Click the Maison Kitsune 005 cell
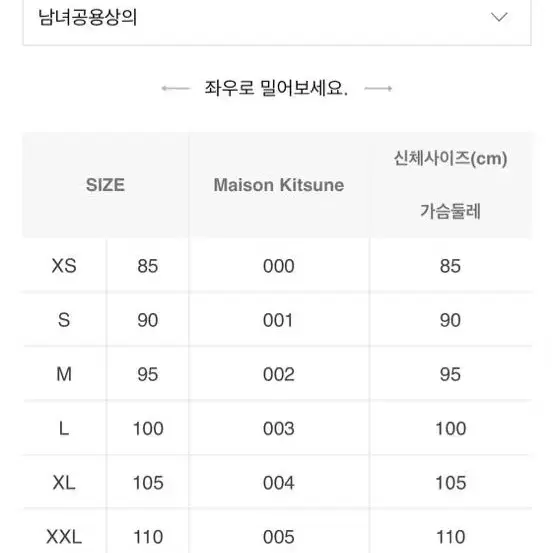The image size is (553, 553). (279, 537)
